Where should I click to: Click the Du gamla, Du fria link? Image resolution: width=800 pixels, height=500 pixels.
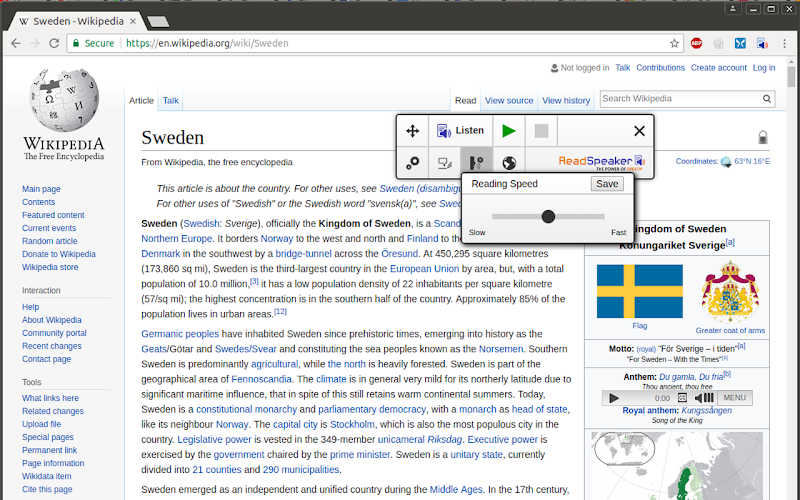click(691, 377)
